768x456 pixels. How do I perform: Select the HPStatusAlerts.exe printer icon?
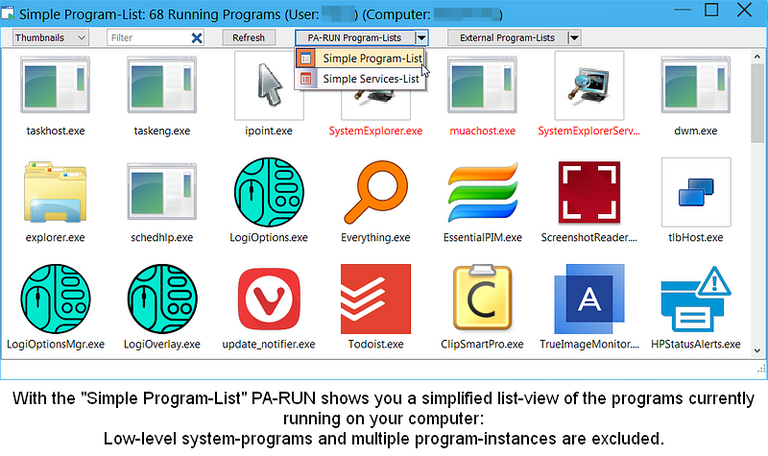point(695,298)
